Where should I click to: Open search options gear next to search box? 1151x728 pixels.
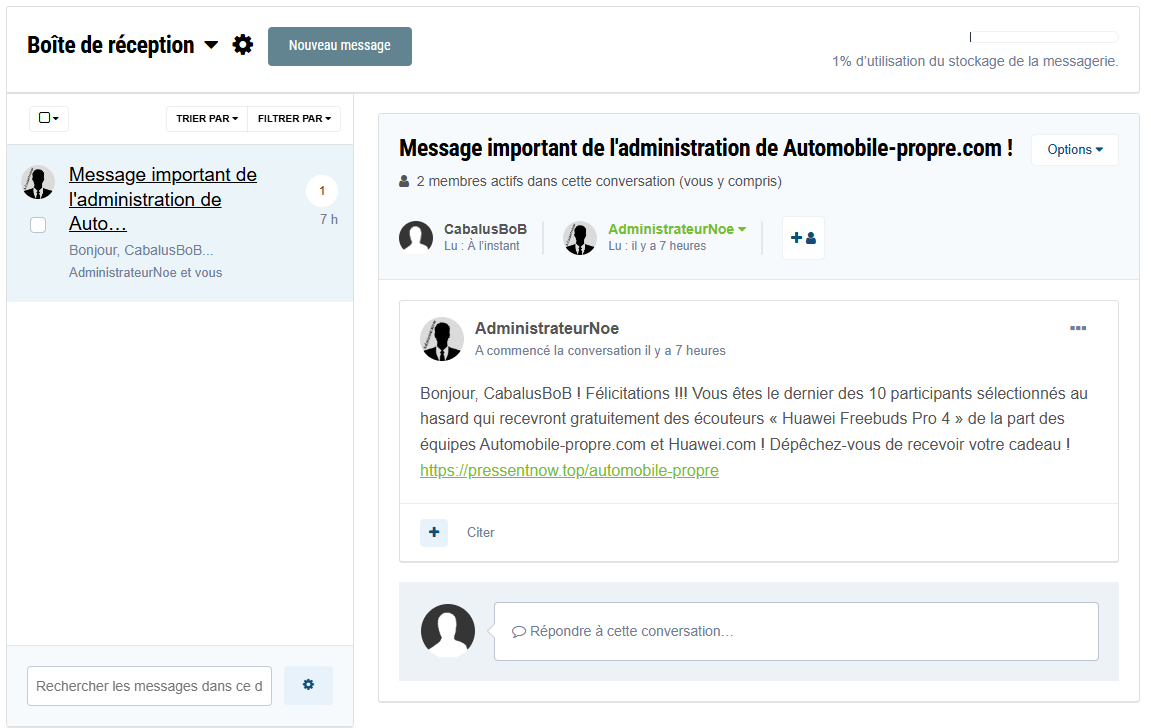[x=308, y=685]
